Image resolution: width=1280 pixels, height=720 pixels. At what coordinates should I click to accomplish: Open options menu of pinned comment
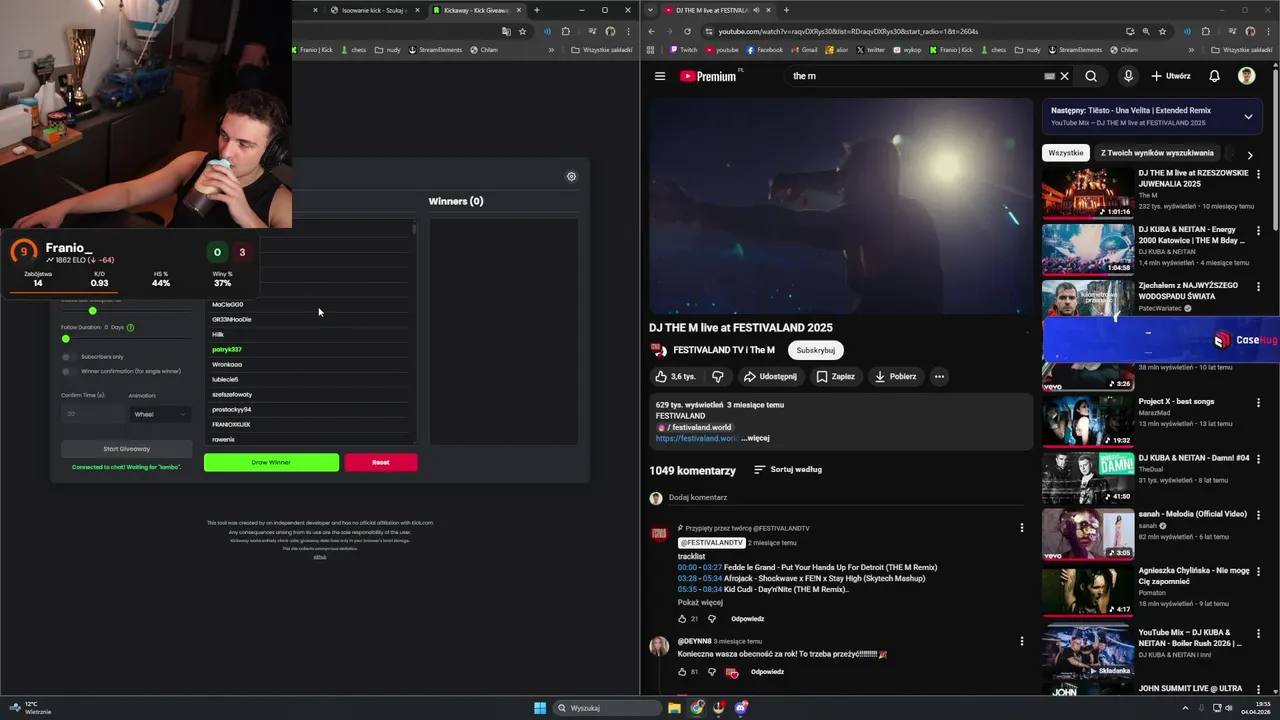(1021, 527)
